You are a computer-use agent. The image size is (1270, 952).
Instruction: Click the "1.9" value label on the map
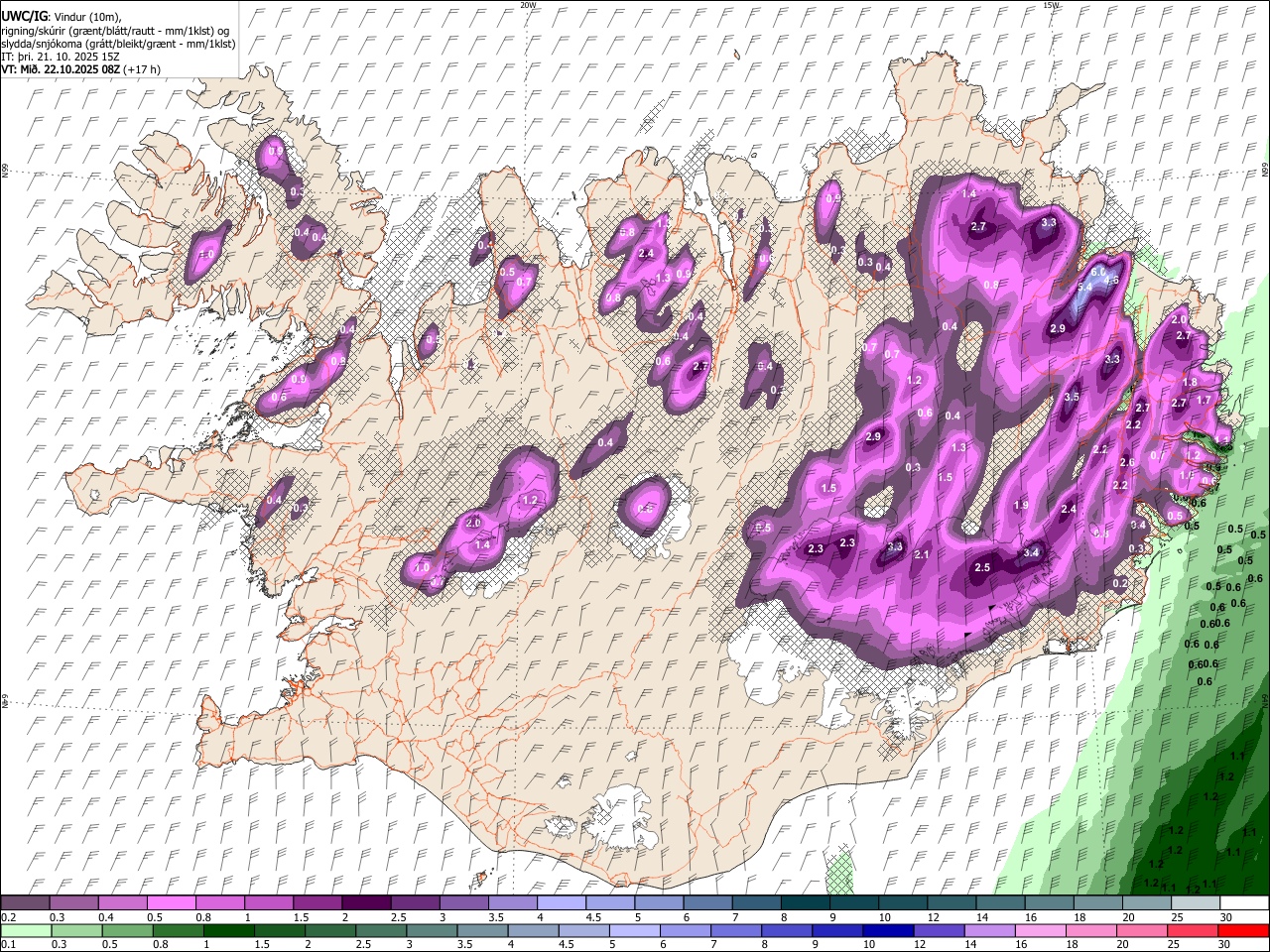(1021, 506)
